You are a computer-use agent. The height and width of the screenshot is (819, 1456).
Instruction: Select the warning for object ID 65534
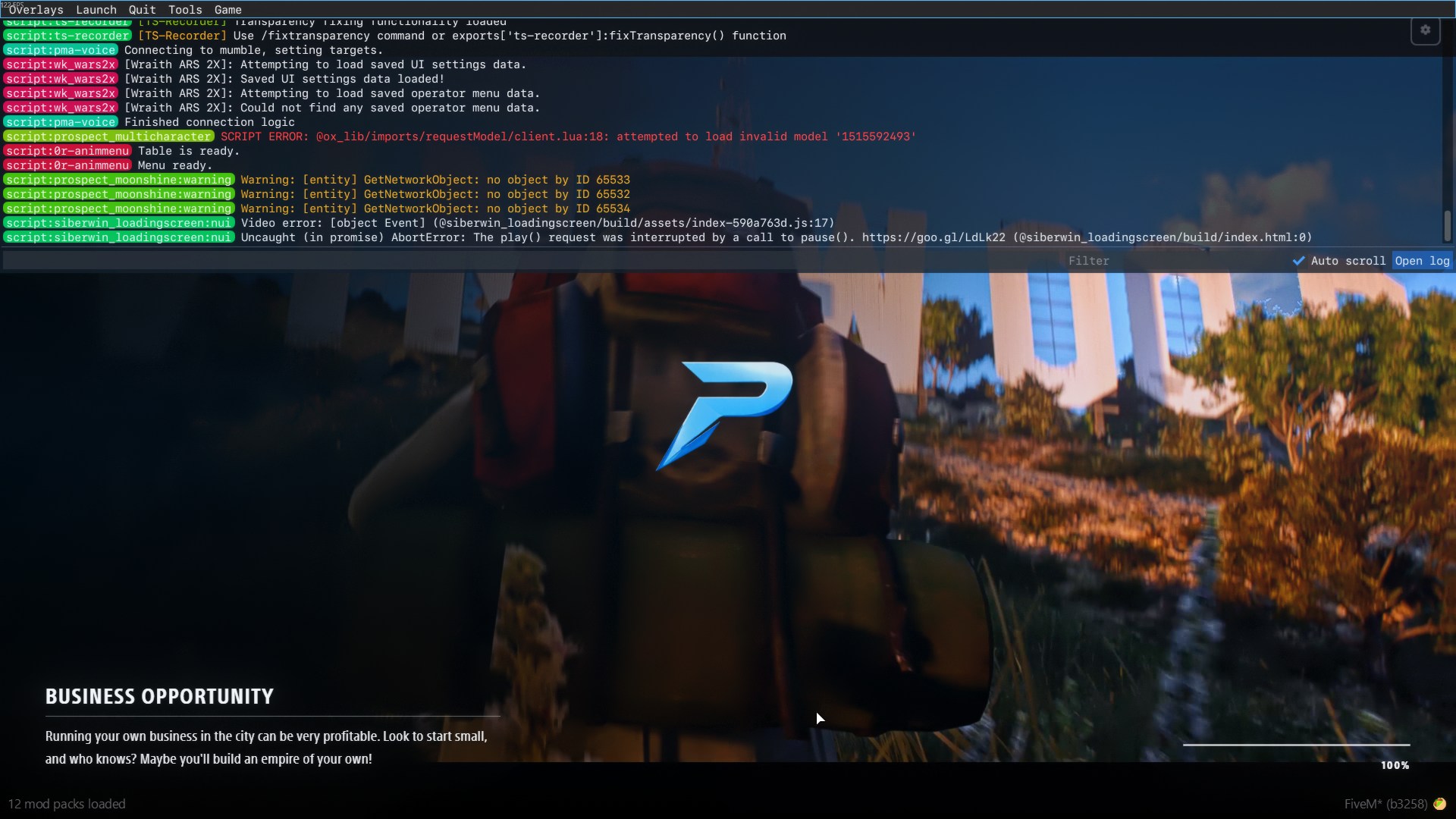point(435,209)
